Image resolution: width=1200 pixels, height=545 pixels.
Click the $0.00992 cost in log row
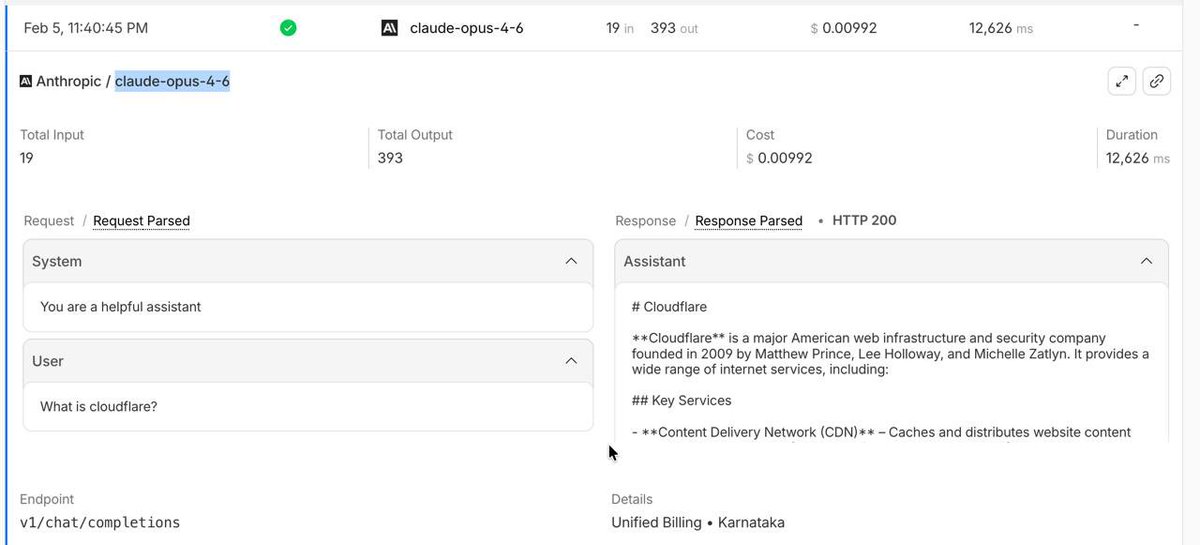click(843, 28)
